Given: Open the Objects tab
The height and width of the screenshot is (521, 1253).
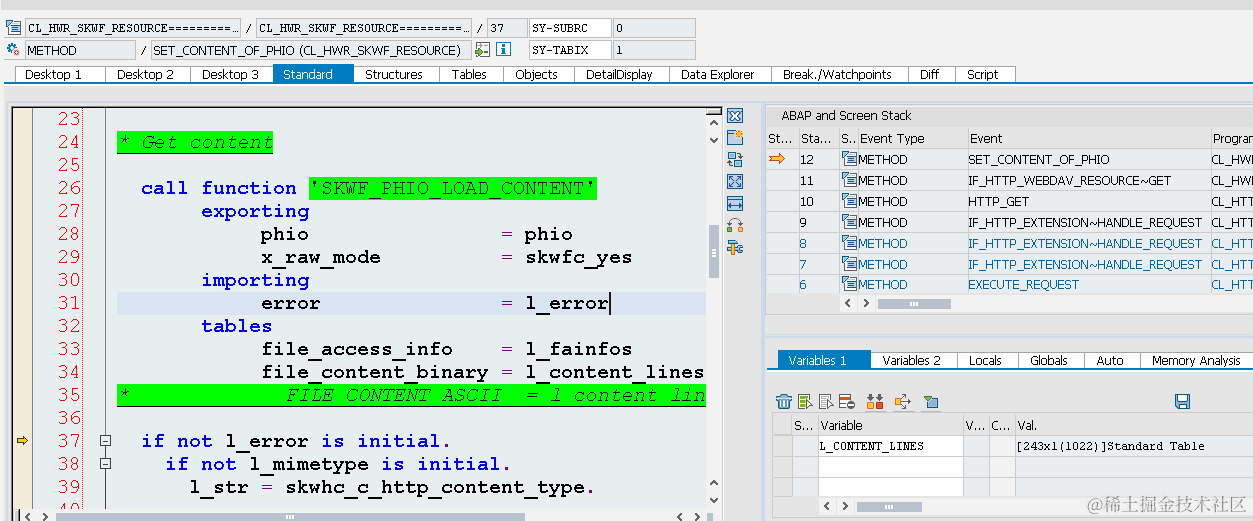Looking at the screenshot, I should [537, 74].
